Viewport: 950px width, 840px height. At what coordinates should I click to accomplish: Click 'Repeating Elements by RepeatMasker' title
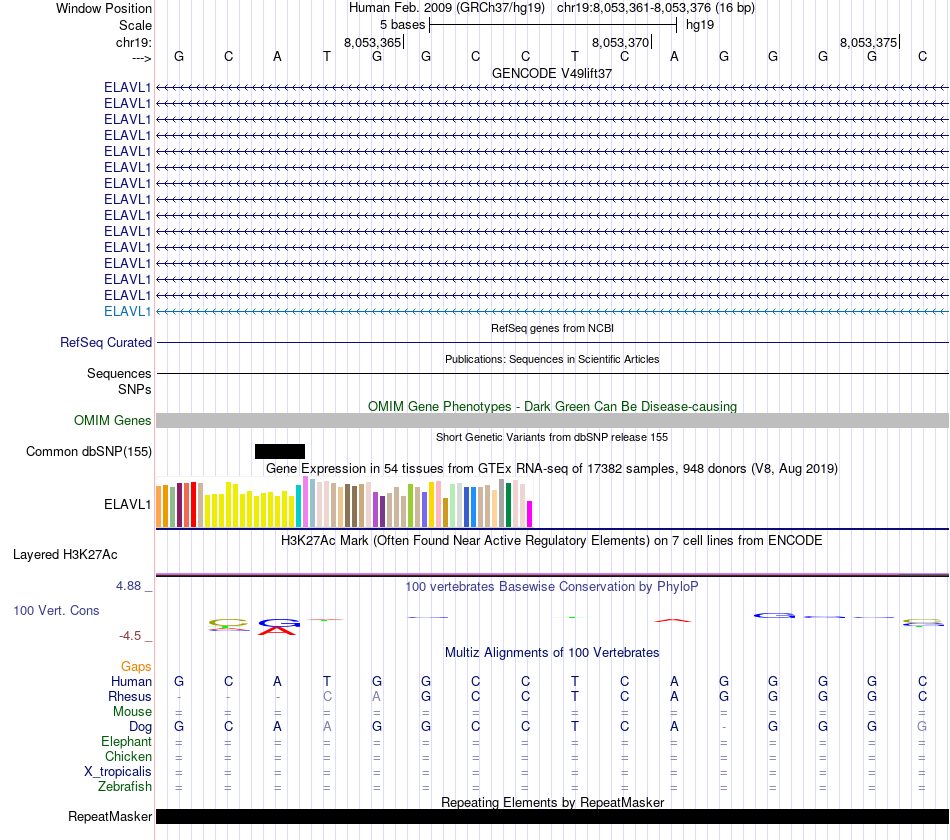point(552,802)
